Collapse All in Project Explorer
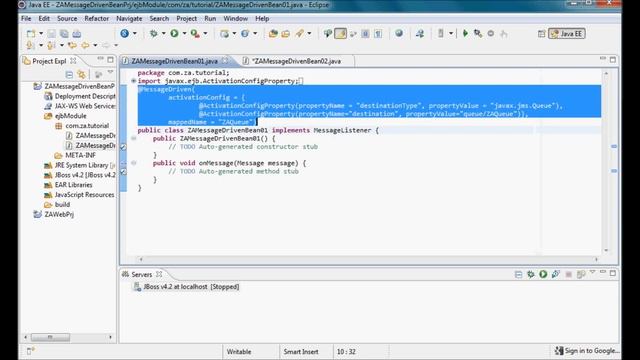This screenshot has height=360, width=640. [69, 74]
